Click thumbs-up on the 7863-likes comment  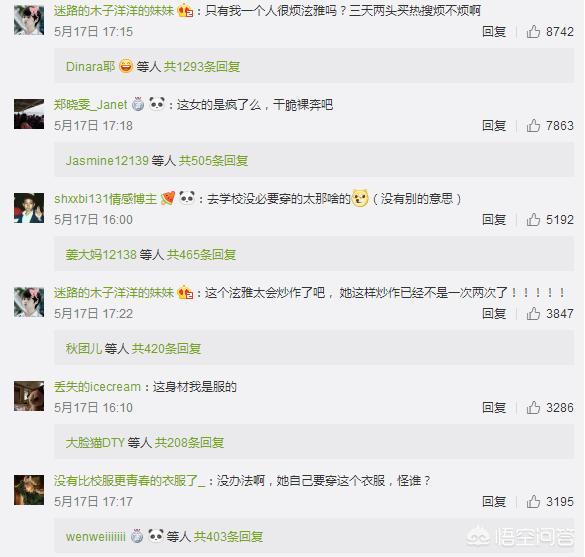(x=534, y=126)
